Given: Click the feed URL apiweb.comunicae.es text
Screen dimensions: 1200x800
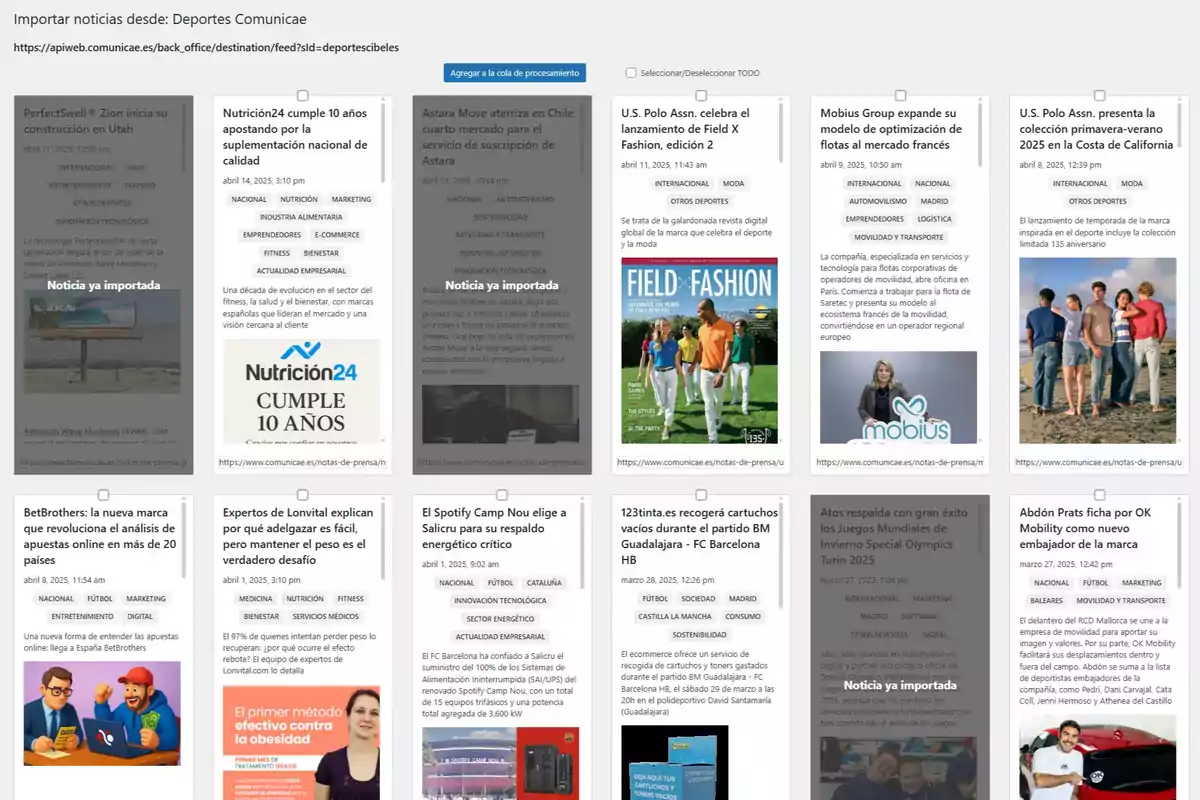Looking at the screenshot, I should (206, 47).
